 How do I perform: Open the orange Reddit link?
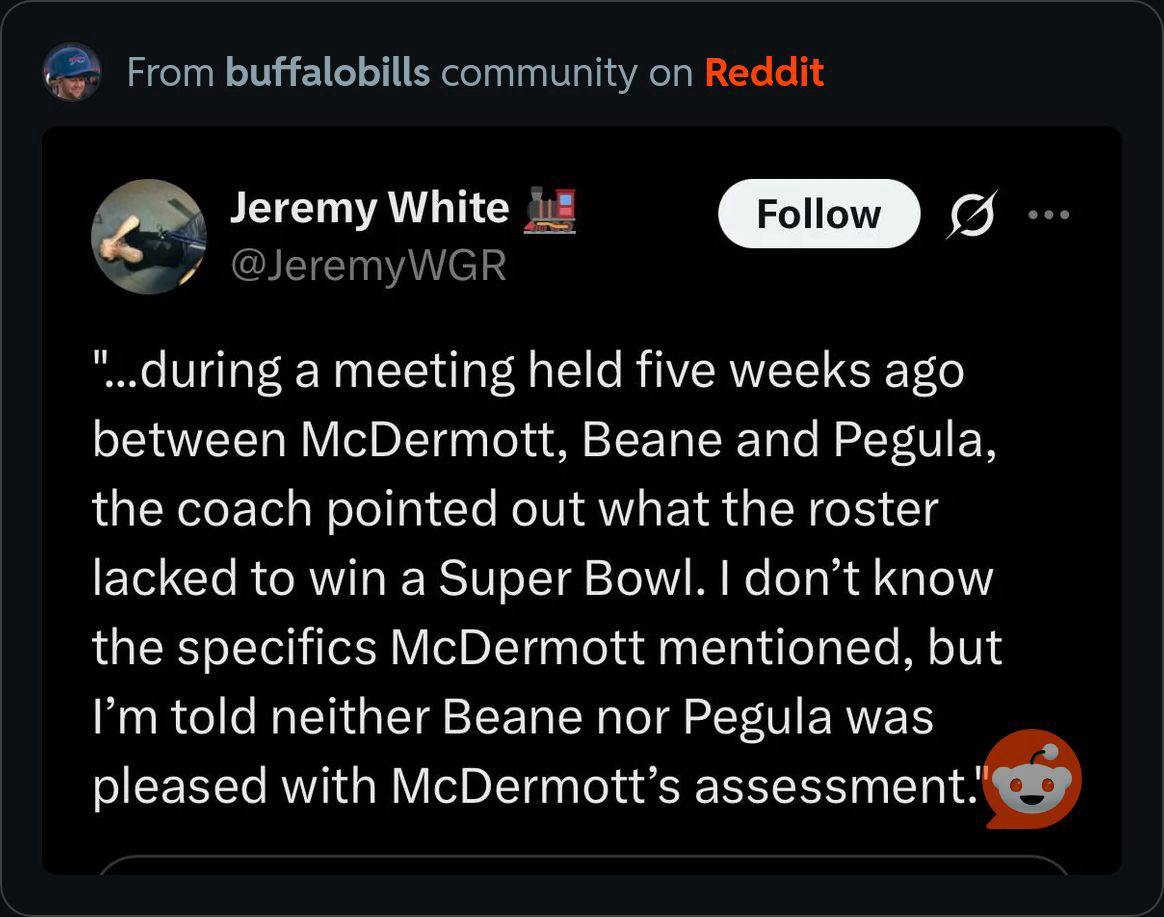764,72
